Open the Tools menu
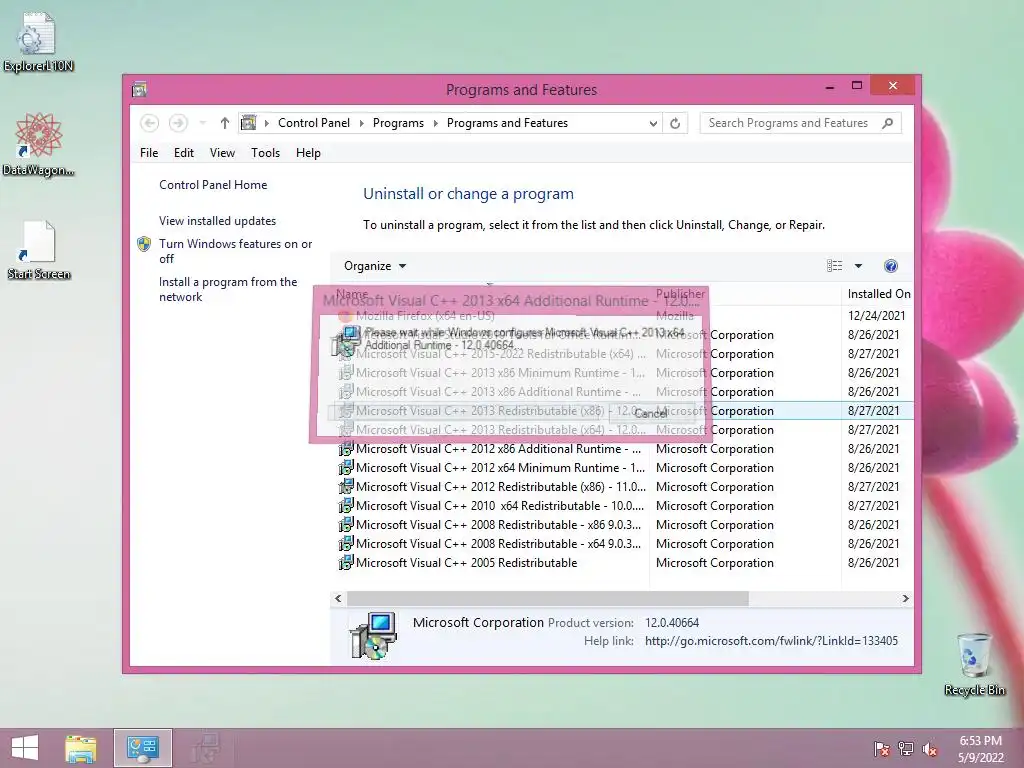The image size is (1024, 768). click(265, 153)
